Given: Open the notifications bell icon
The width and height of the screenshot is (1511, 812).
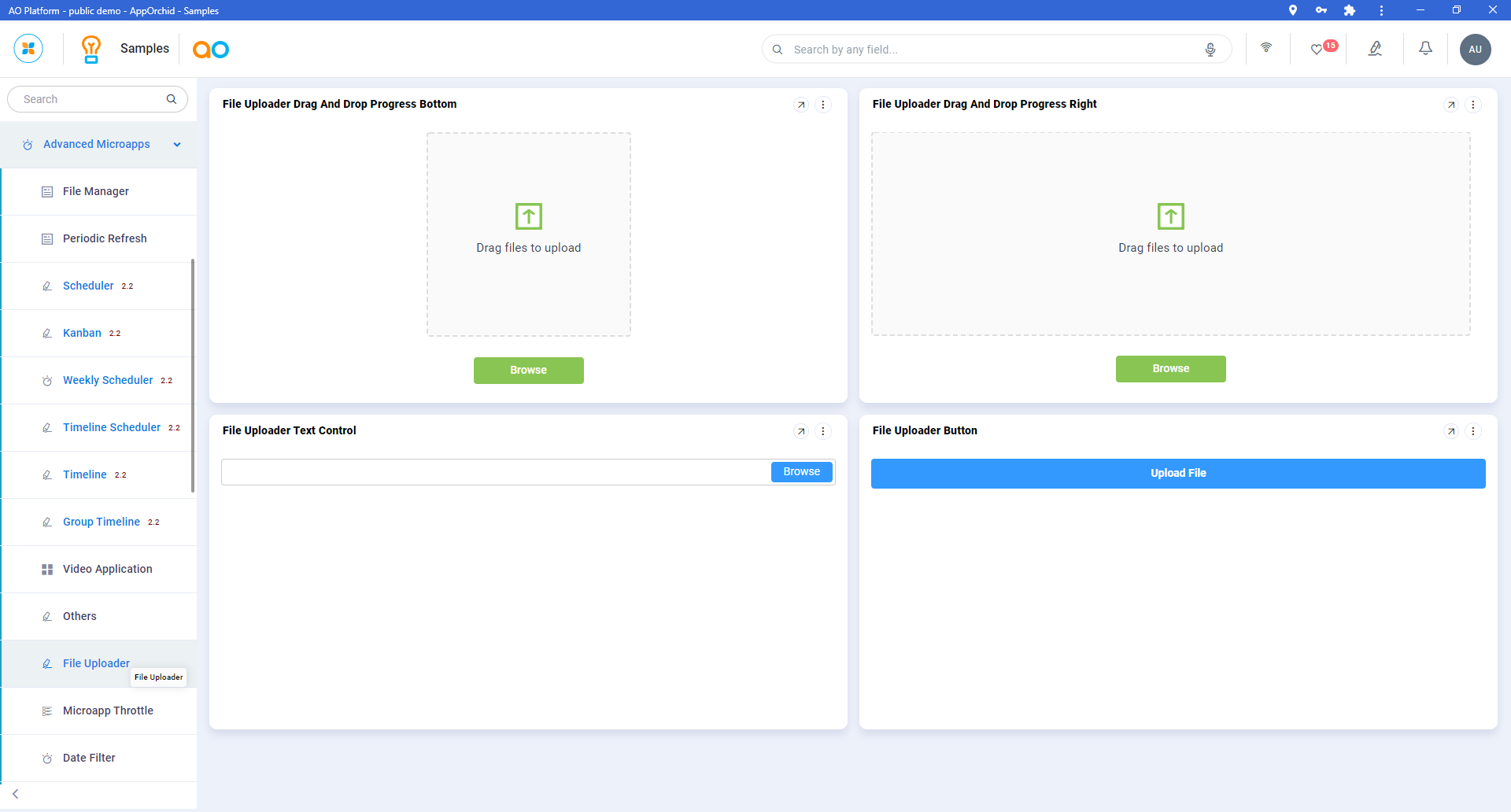Looking at the screenshot, I should [1425, 49].
